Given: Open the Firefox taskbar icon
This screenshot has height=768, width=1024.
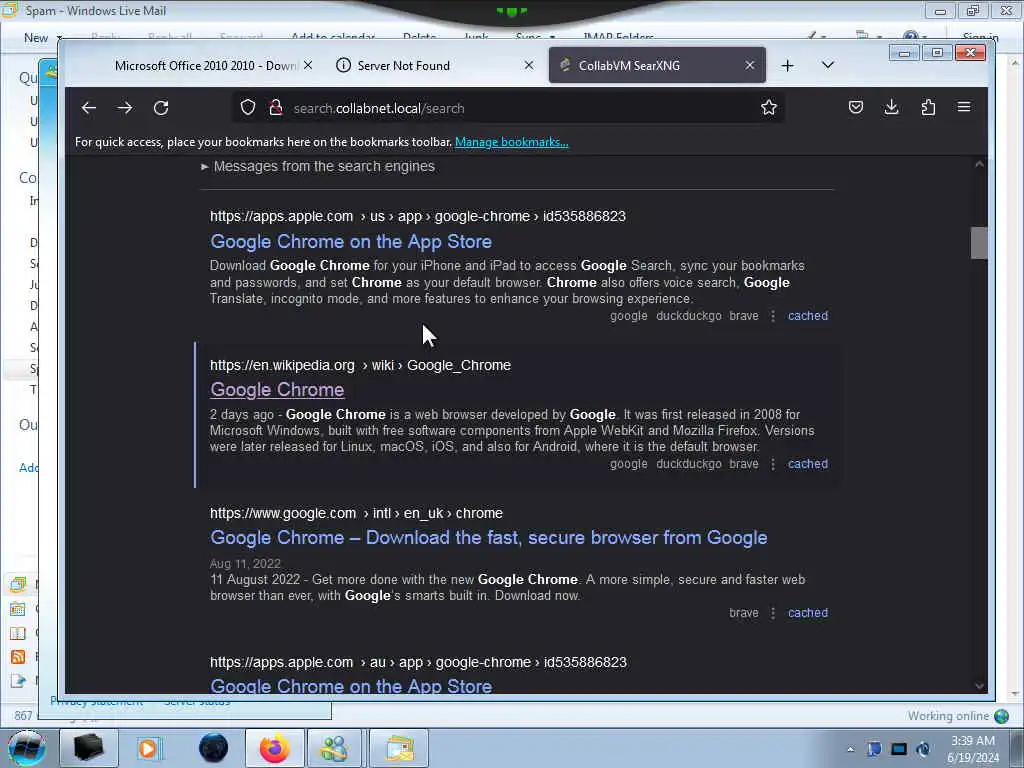Looking at the screenshot, I should (275, 748).
